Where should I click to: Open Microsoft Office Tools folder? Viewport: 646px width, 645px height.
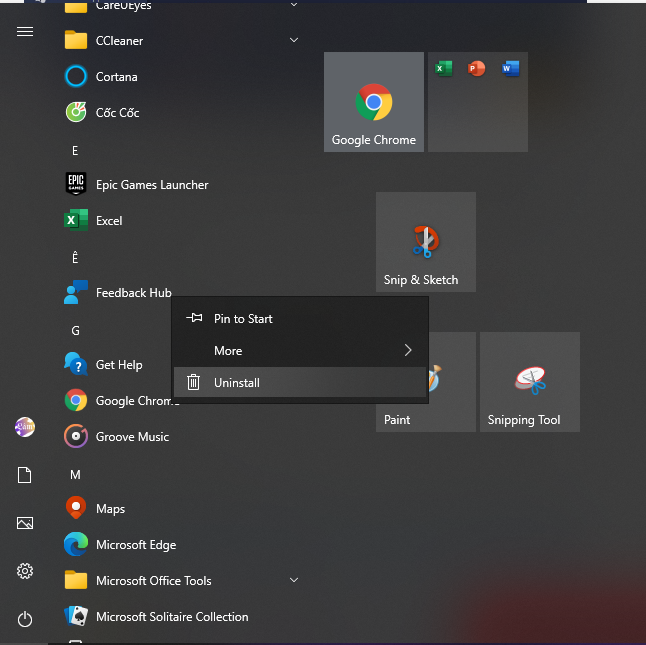click(182, 580)
